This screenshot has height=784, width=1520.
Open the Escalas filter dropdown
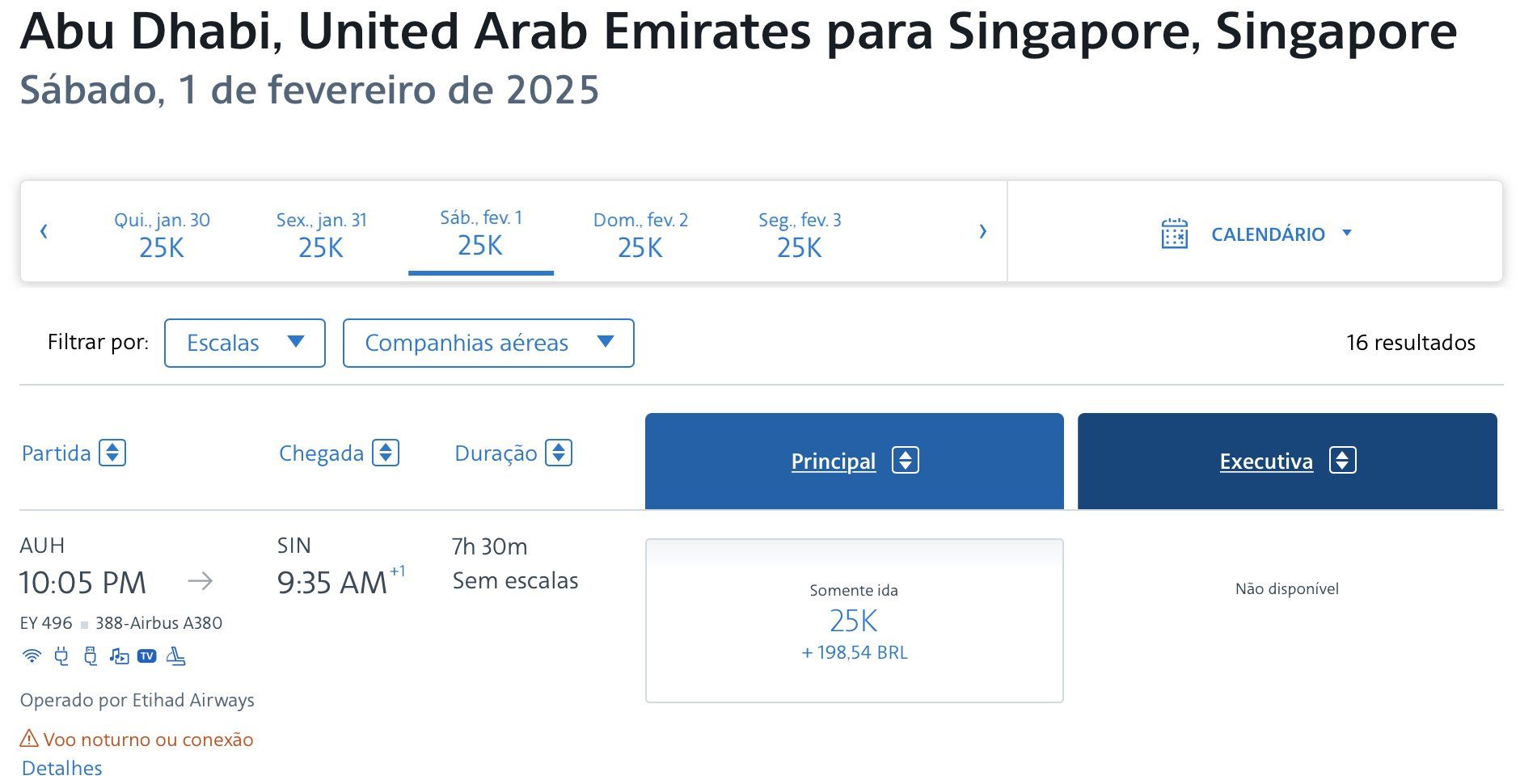click(245, 343)
